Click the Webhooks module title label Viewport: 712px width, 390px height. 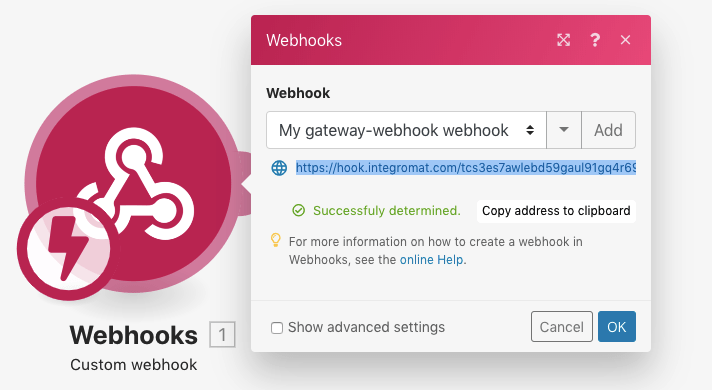point(134,335)
